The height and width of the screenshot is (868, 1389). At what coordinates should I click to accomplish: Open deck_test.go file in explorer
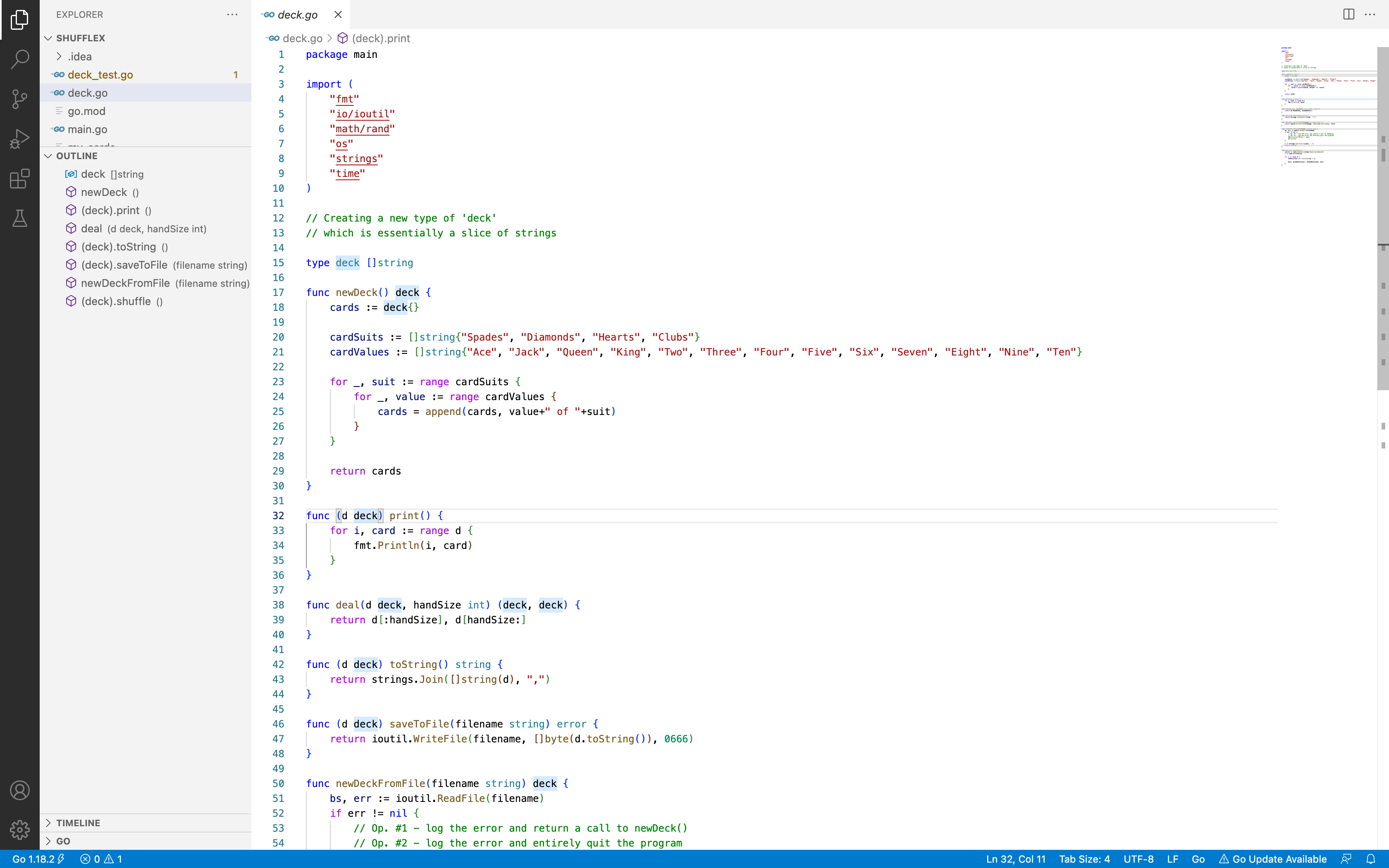[100, 75]
